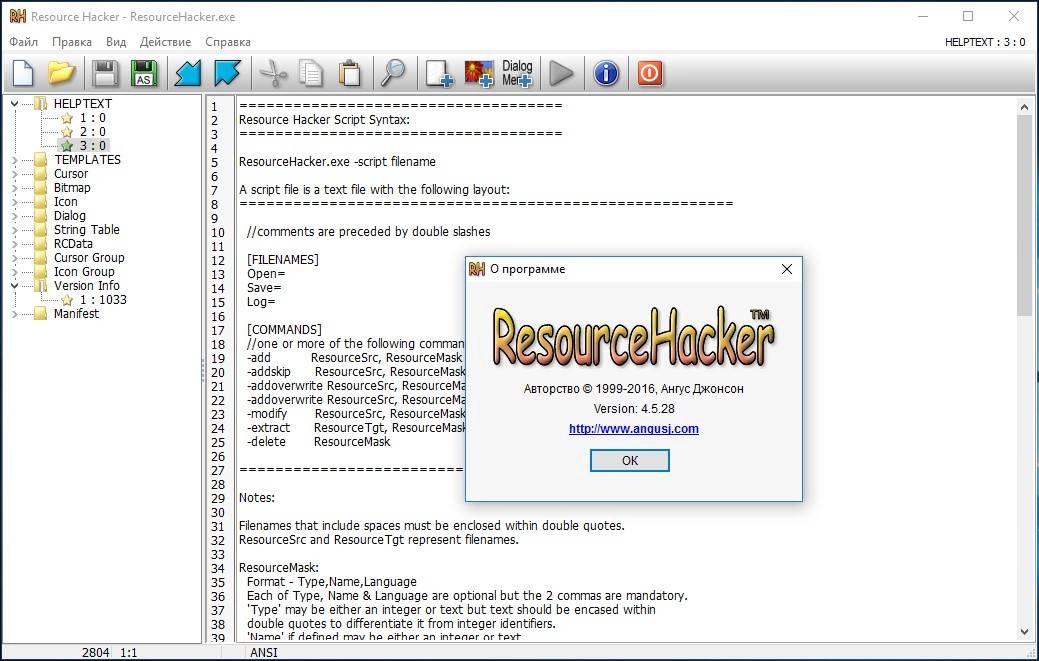The image size is (1039, 661).
Task: Paste with the clipboard icon
Action: (350, 73)
